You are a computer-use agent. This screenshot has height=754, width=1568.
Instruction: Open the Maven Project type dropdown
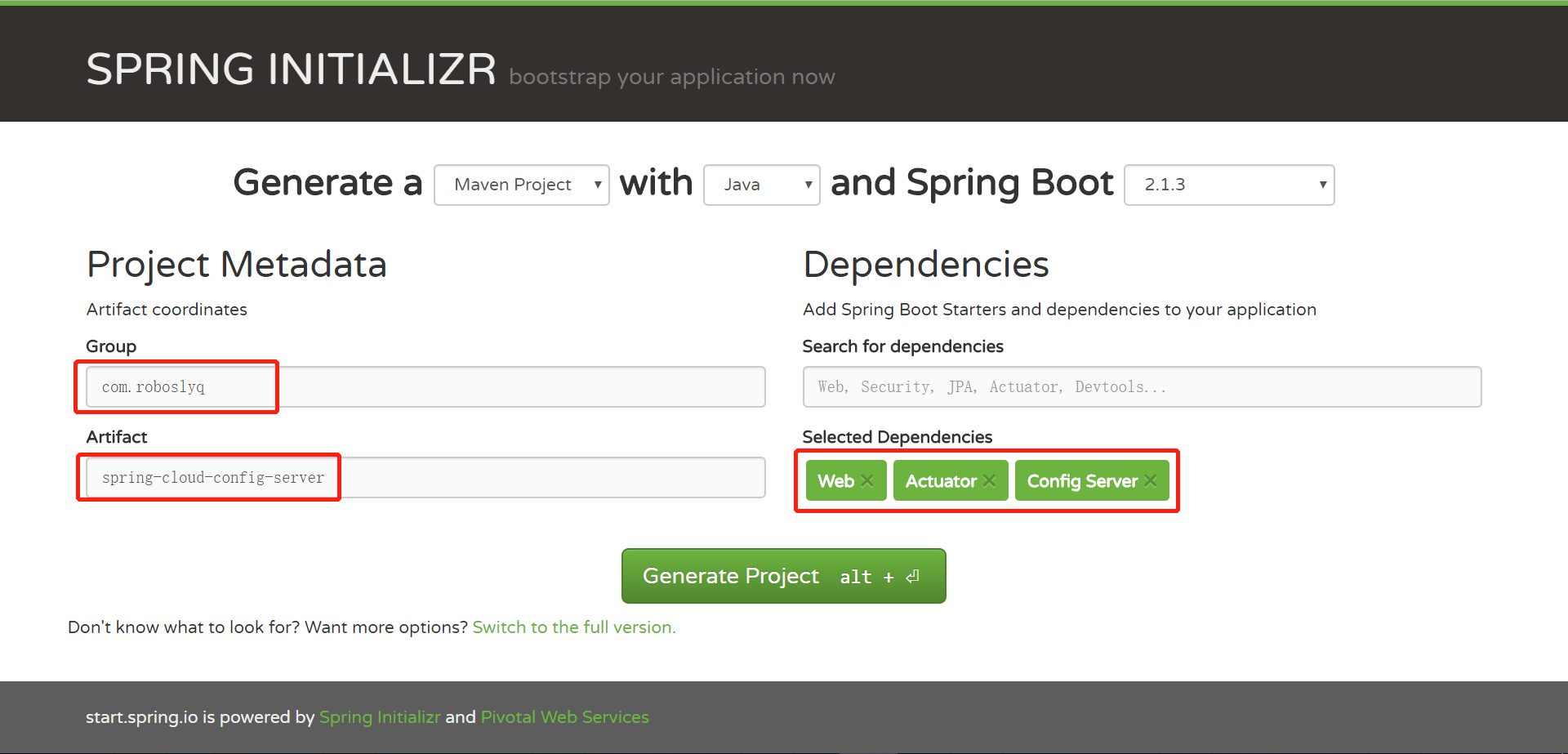[x=522, y=185]
